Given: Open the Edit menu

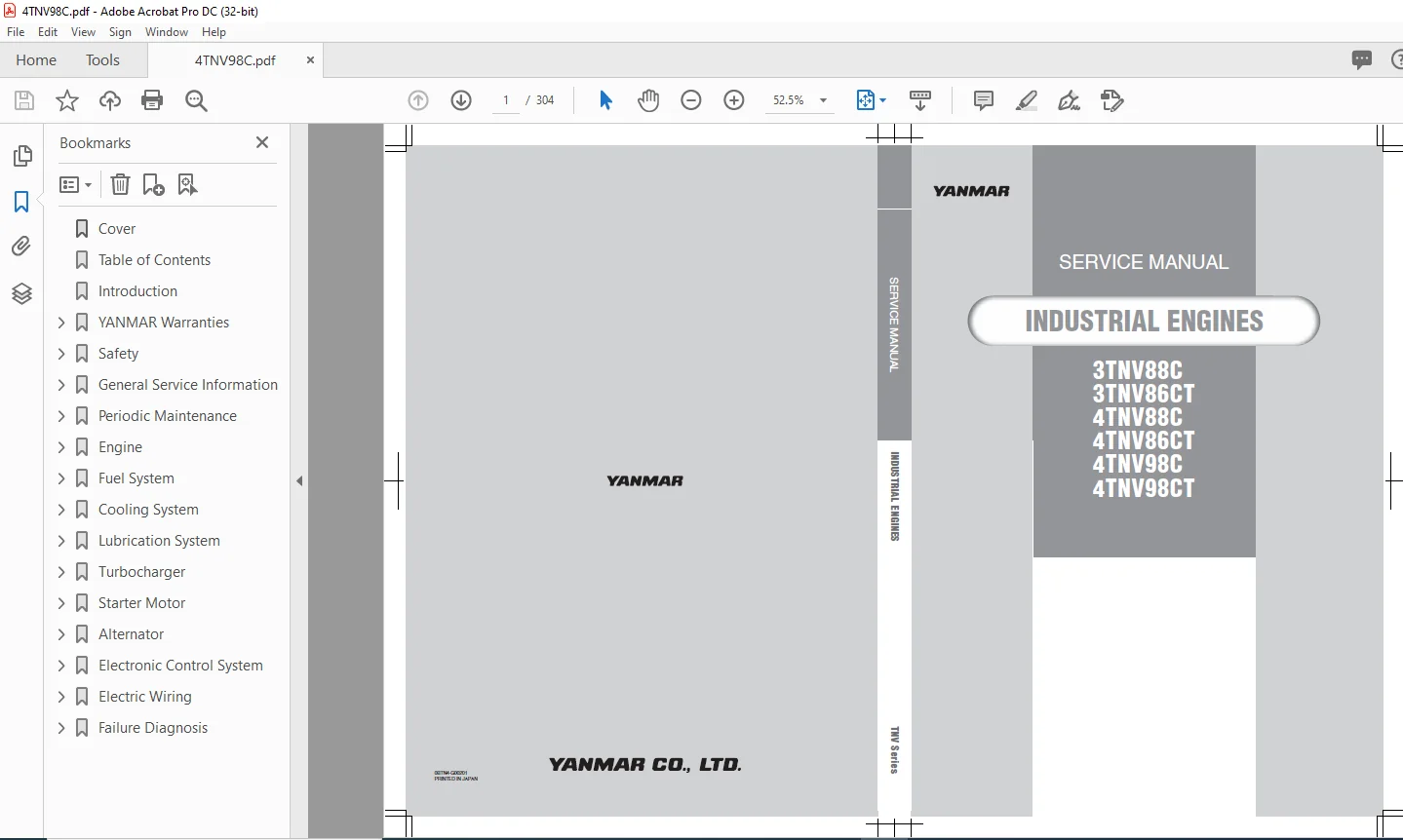Looking at the screenshot, I should pos(48,32).
